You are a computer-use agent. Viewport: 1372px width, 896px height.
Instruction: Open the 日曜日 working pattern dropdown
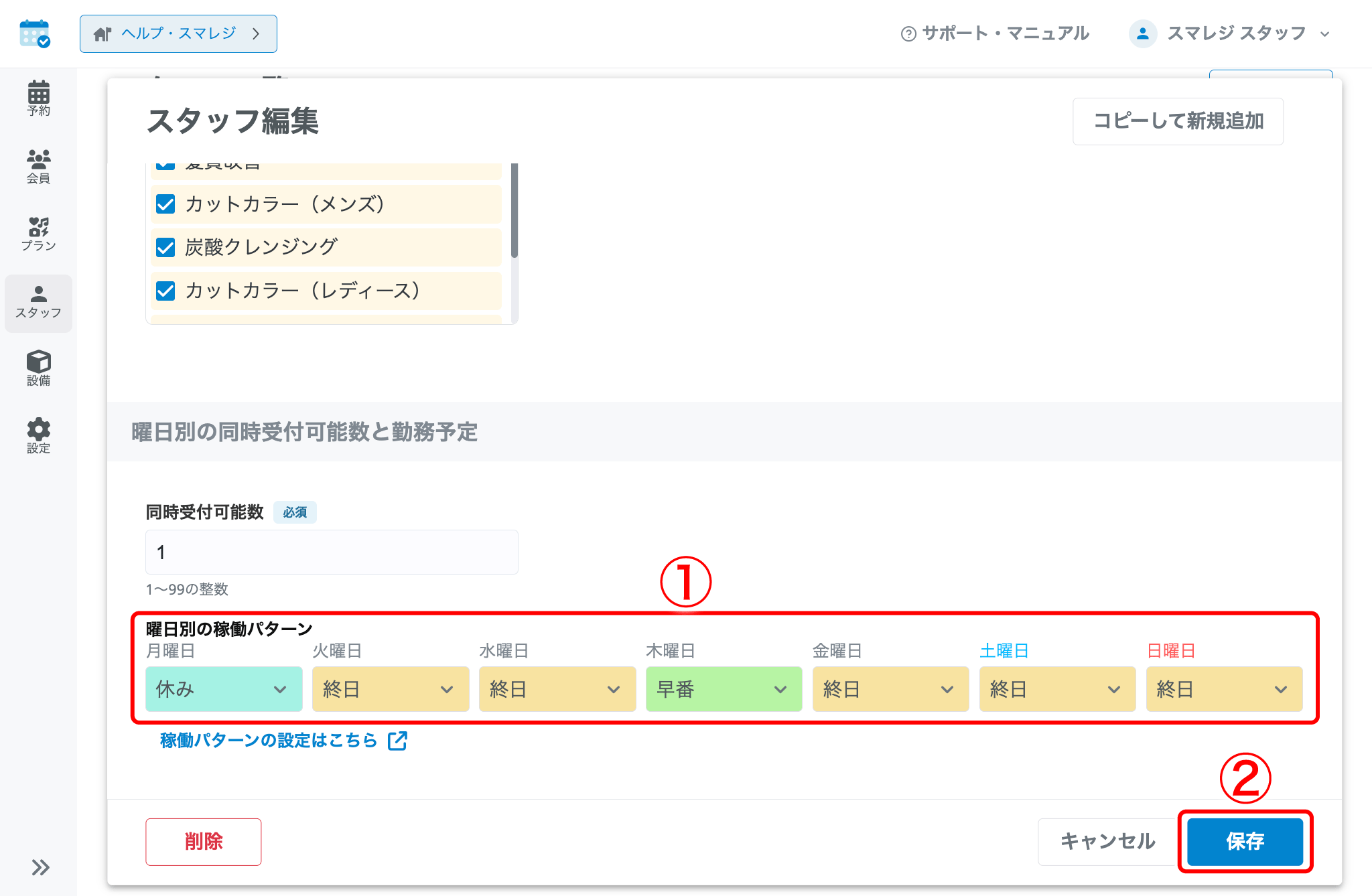[1225, 689]
